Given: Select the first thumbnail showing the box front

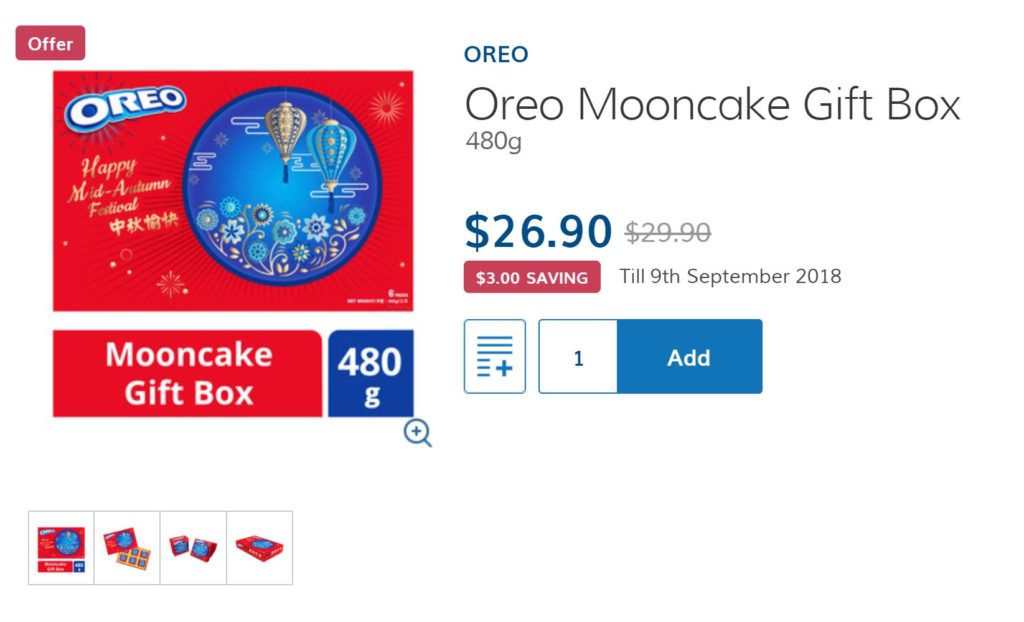Looking at the screenshot, I should click(61, 548).
